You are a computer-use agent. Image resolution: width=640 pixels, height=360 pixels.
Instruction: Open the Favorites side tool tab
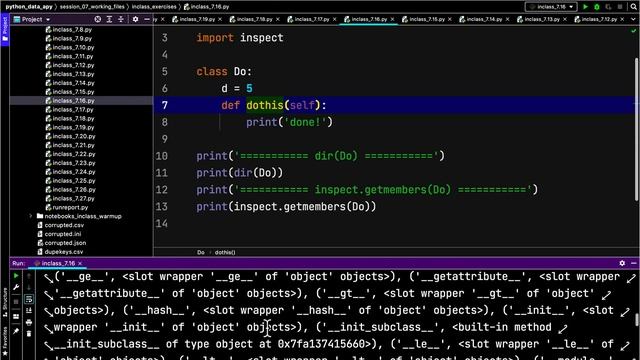click(4, 341)
